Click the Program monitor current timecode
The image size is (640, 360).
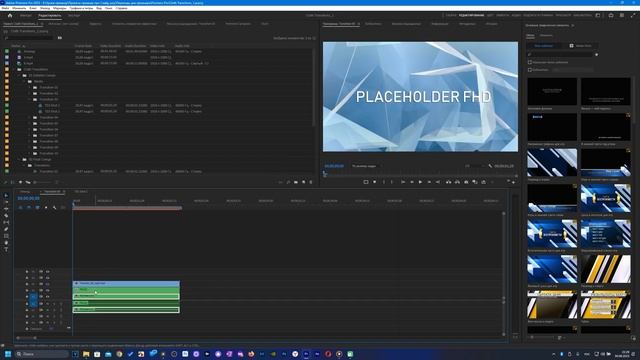[334, 166]
